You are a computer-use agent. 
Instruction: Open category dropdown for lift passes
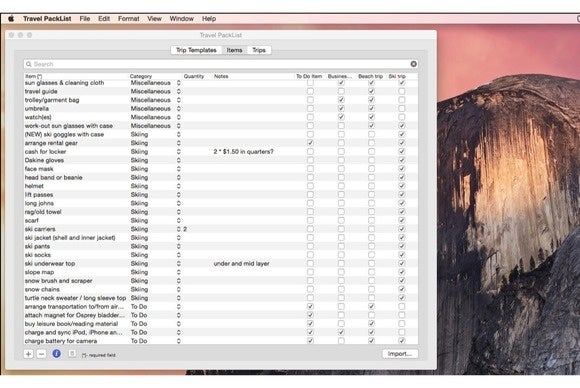[x=179, y=195]
